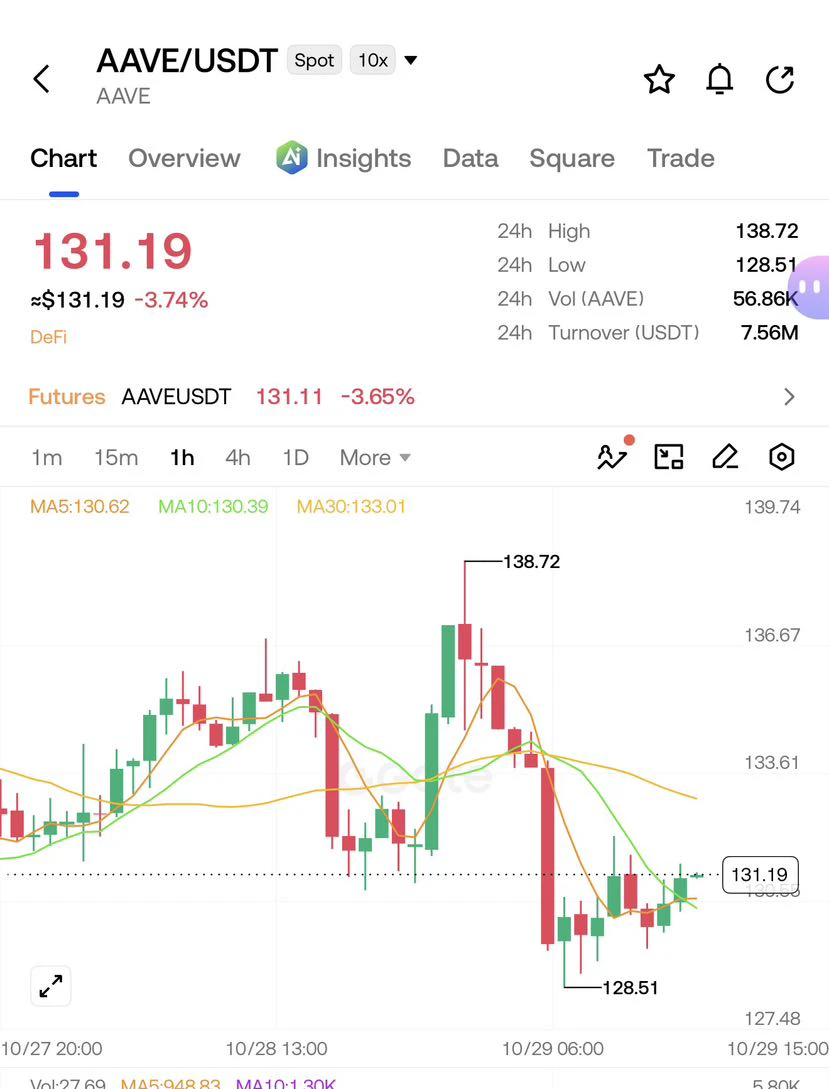Switch chart interval to 15m

(116, 458)
